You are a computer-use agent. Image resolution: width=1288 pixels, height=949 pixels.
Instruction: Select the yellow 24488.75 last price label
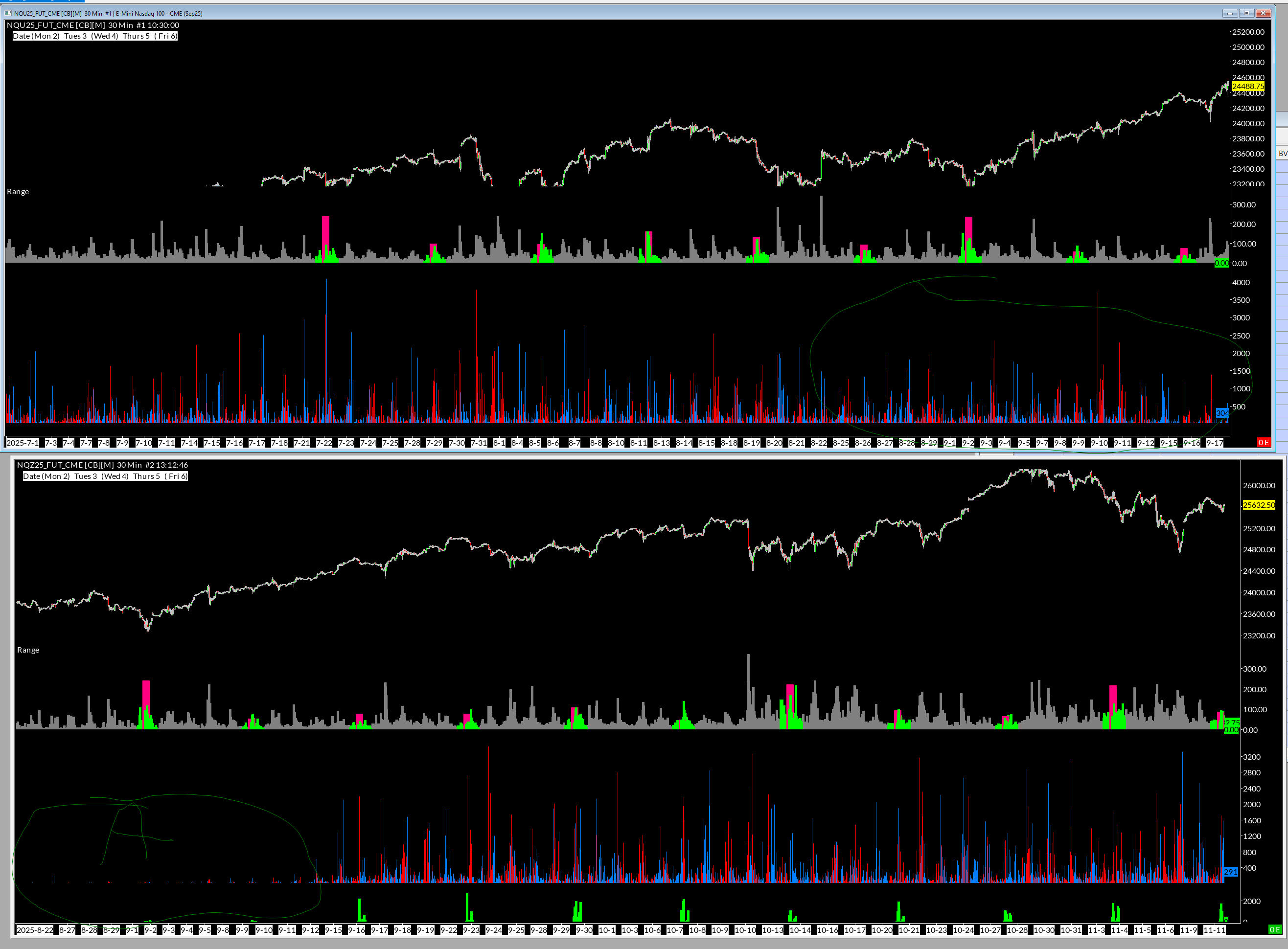coord(1248,86)
